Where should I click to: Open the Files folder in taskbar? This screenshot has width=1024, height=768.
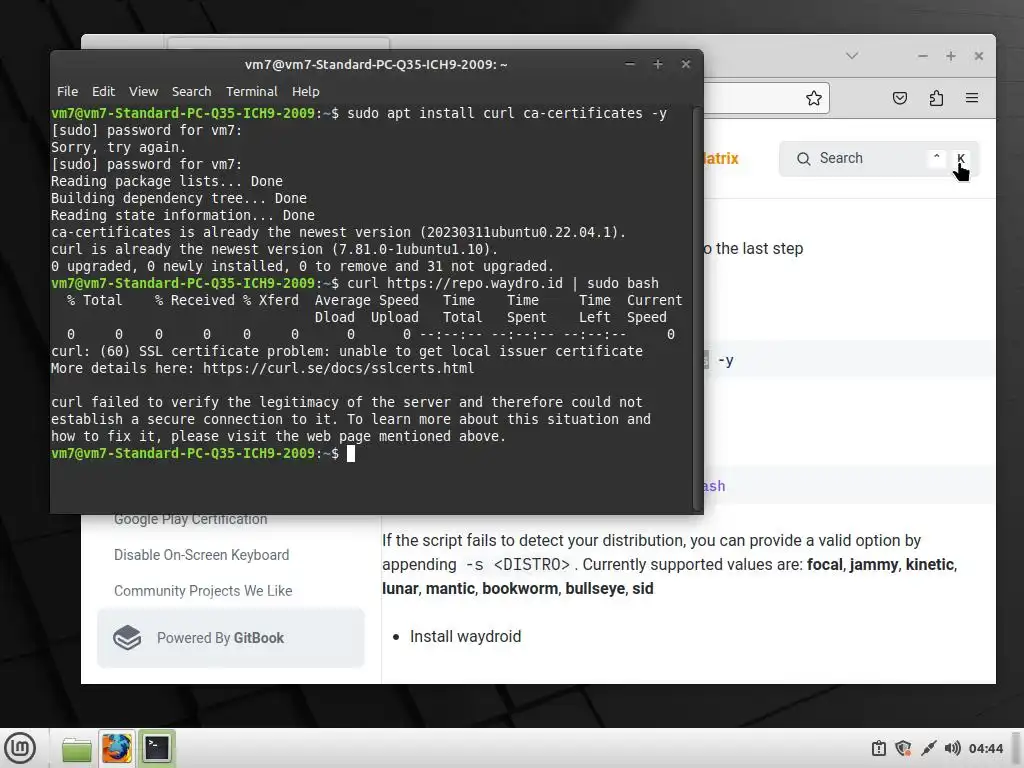coord(77,748)
